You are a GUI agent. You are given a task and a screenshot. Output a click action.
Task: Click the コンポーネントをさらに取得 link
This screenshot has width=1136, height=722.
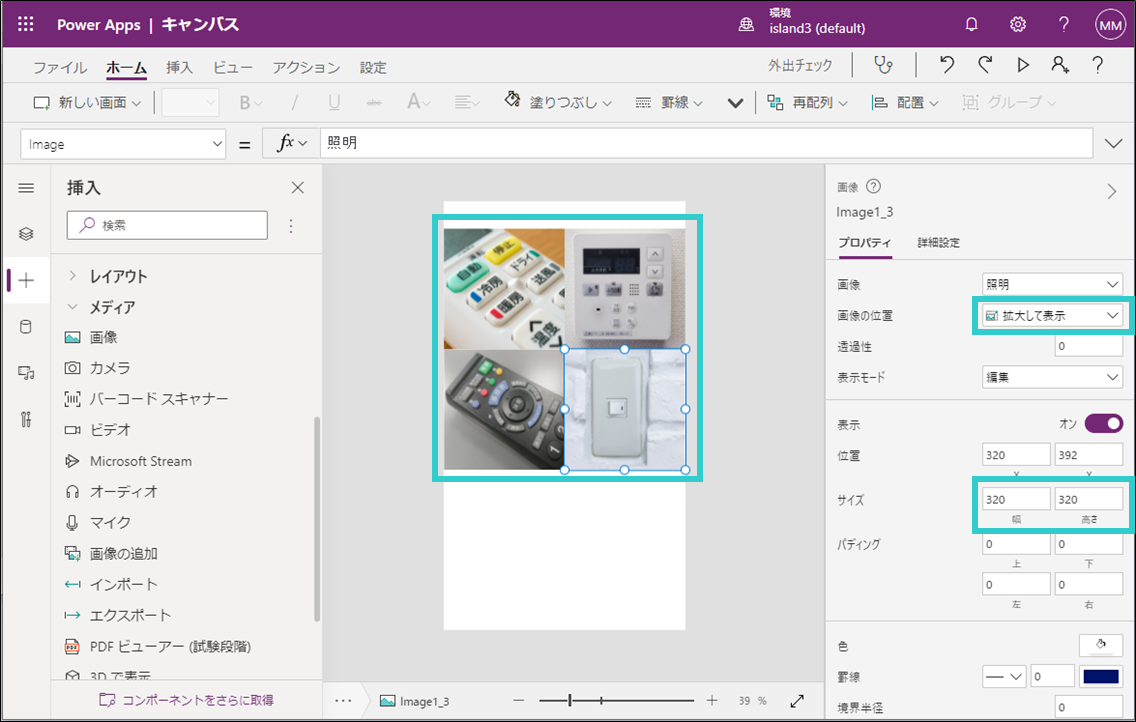(187, 700)
